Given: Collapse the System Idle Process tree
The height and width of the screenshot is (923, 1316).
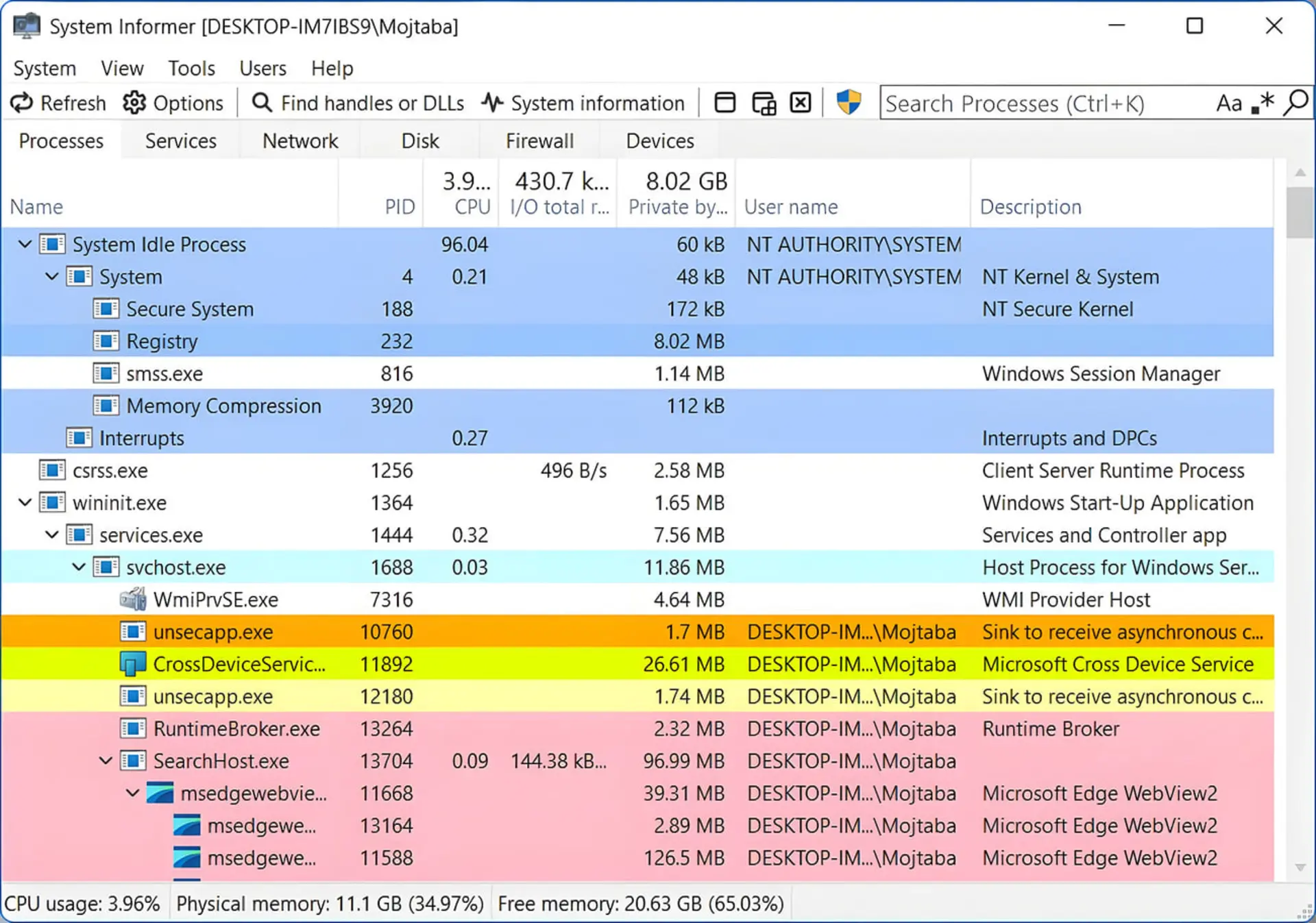Looking at the screenshot, I should pos(25,244).
